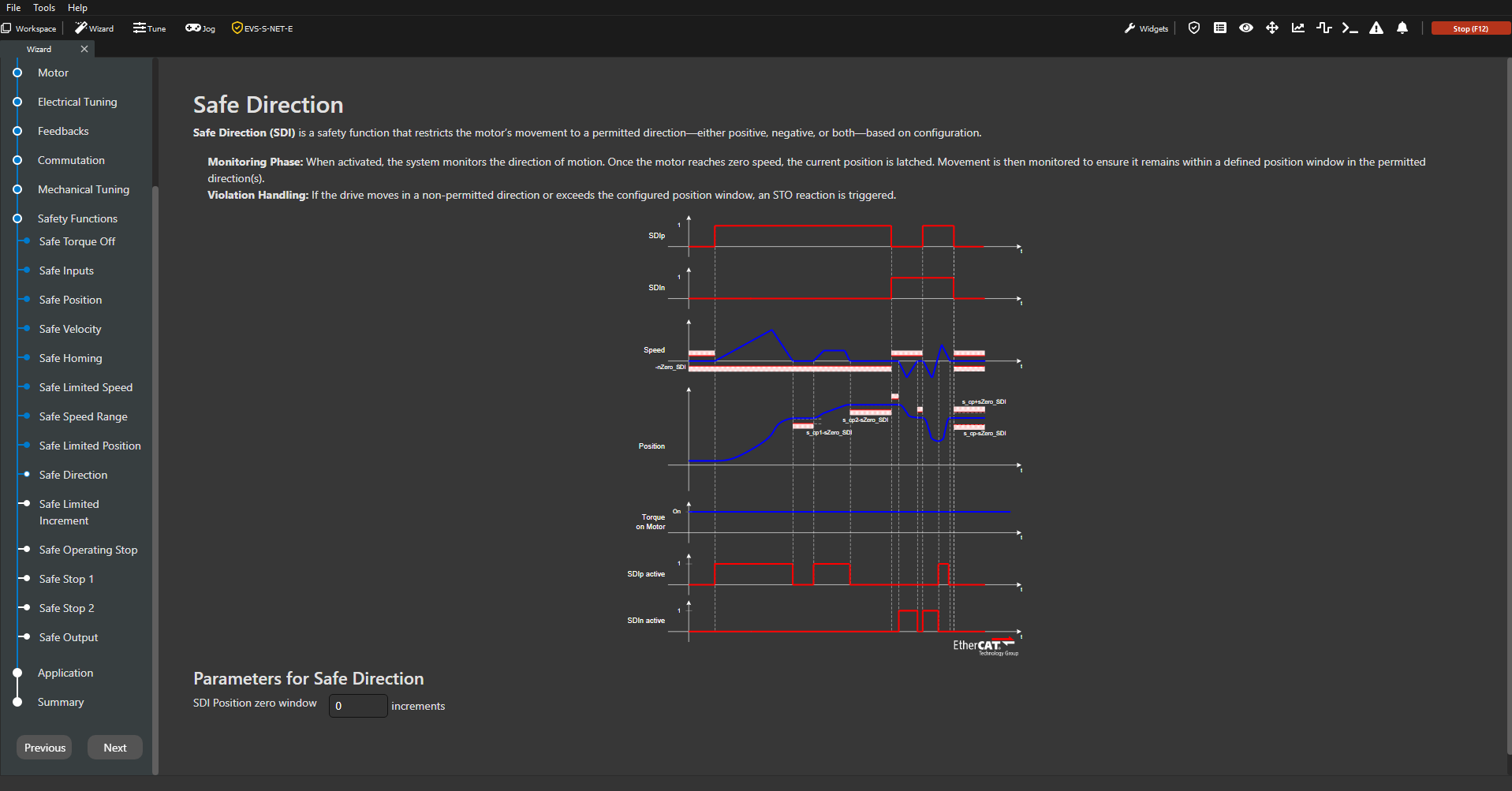The image size is (1512, 791).
Task: Click the SDI Position zero window field
Action: point(358,706)
